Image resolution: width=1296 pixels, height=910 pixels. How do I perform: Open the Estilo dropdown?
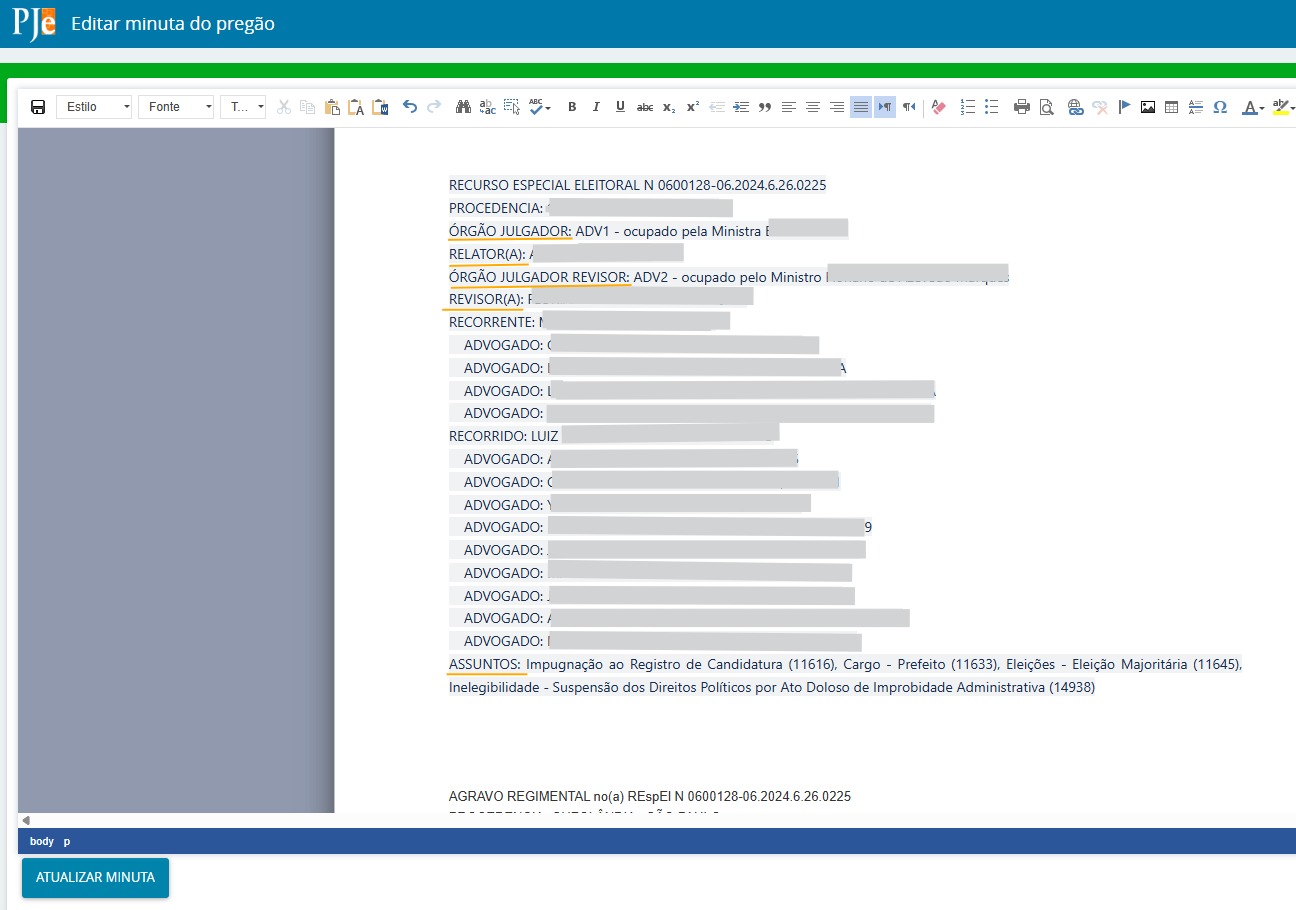coord(94,107)
